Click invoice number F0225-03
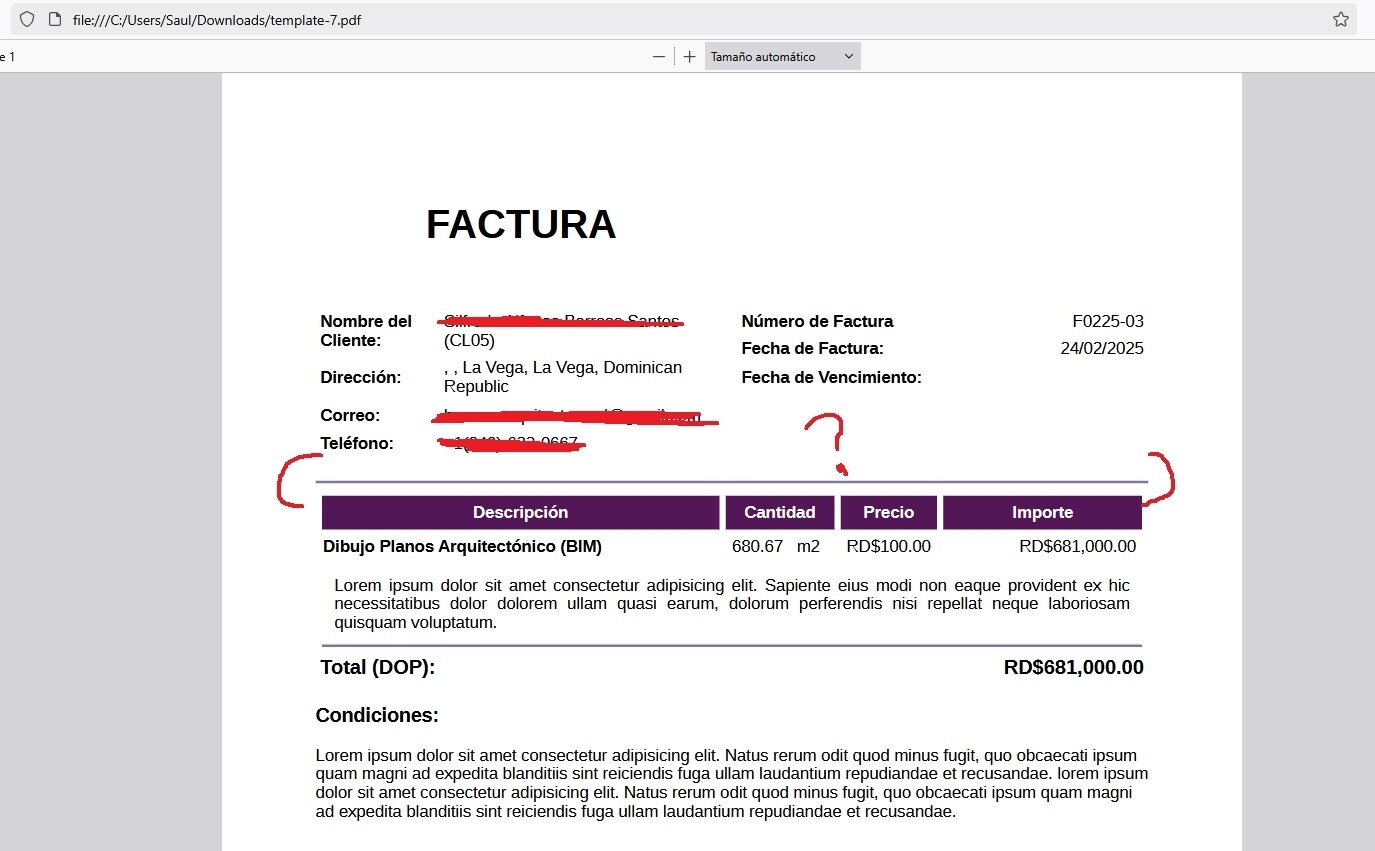This screenshot has width=1375, height=851. [1108, 321]
